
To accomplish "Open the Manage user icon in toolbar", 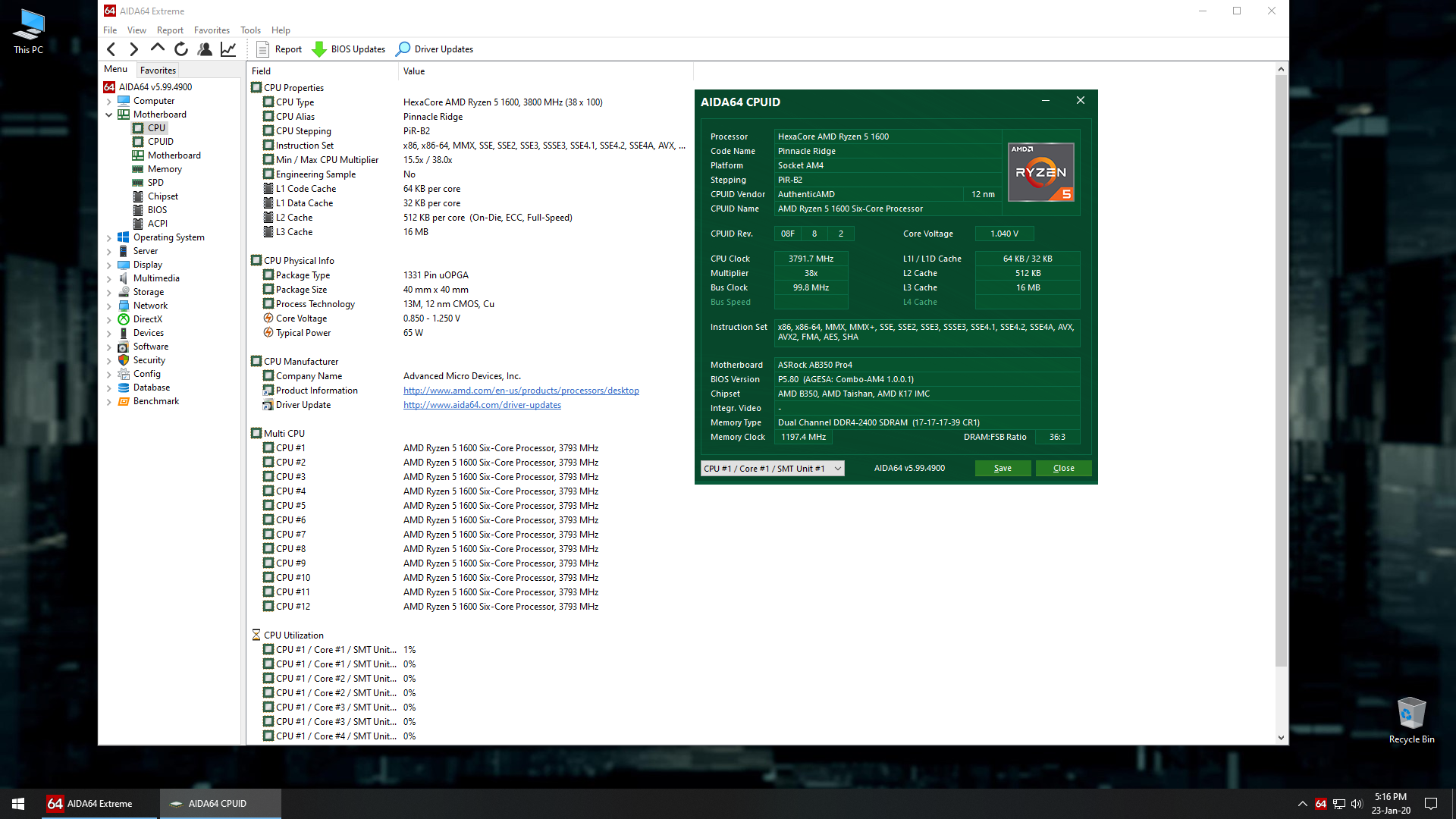I will click(x=205, y=49).
